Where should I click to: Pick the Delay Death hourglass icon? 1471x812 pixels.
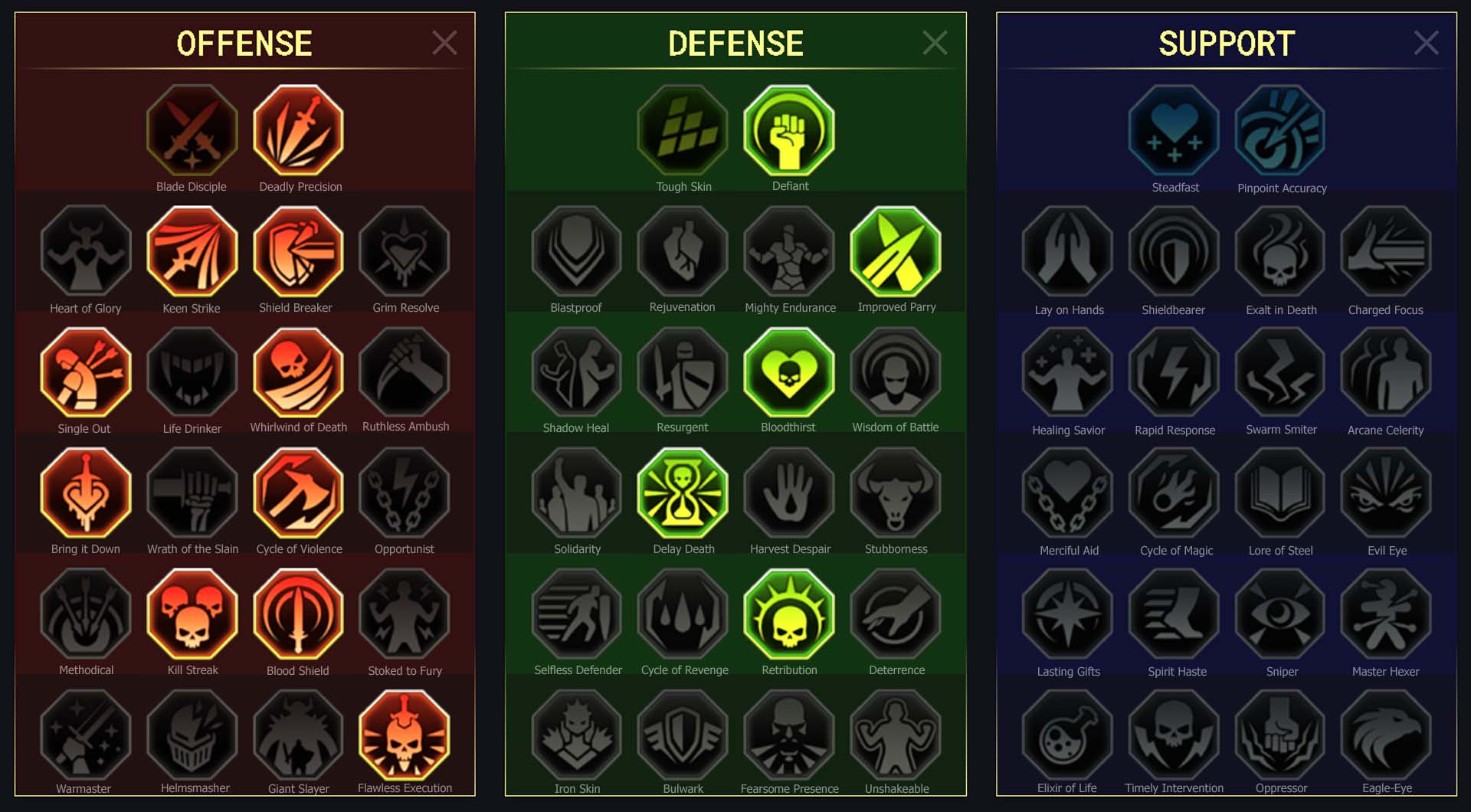(683, 493)
